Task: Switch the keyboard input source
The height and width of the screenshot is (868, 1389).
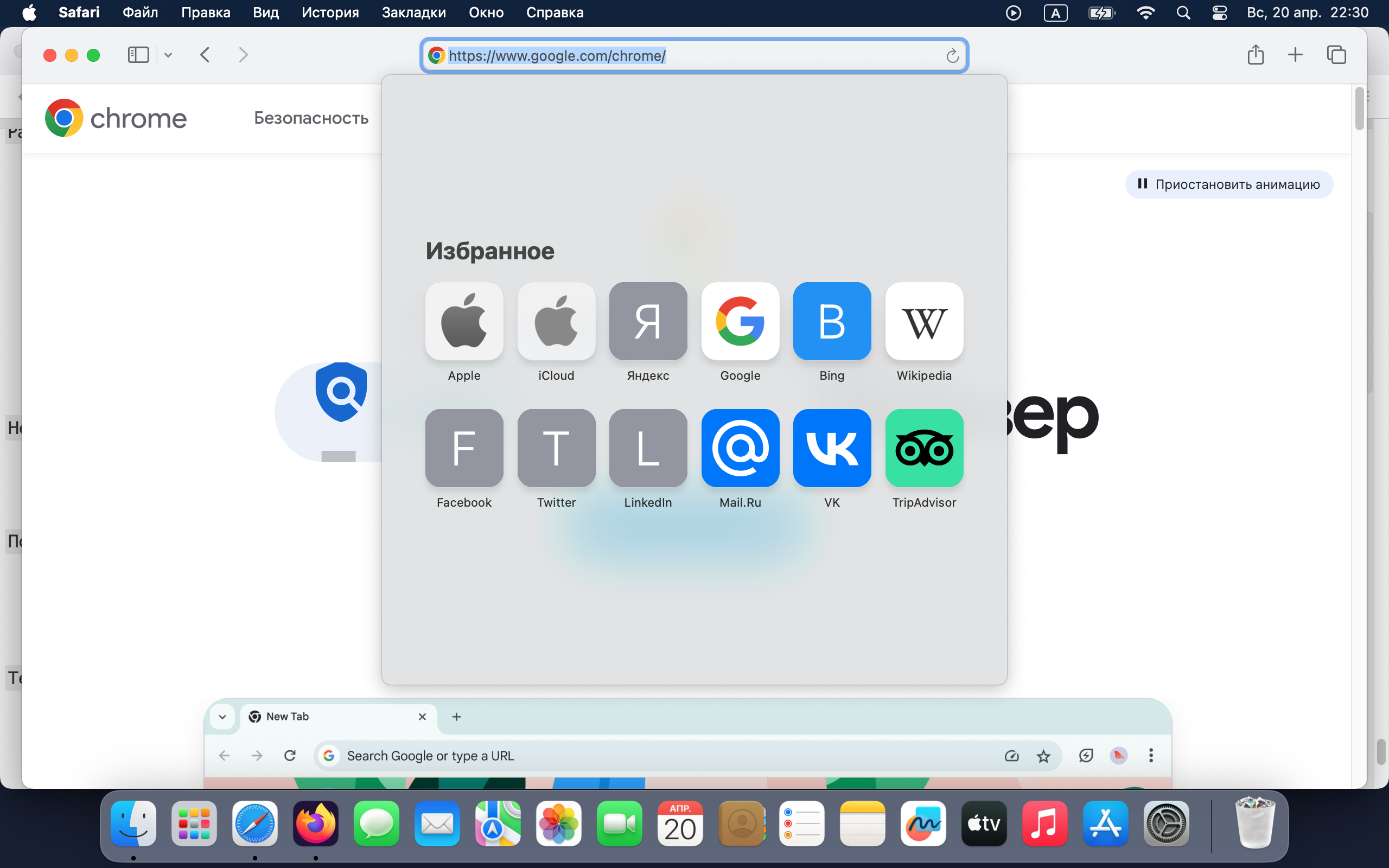Action: [x=1055, y=12]
